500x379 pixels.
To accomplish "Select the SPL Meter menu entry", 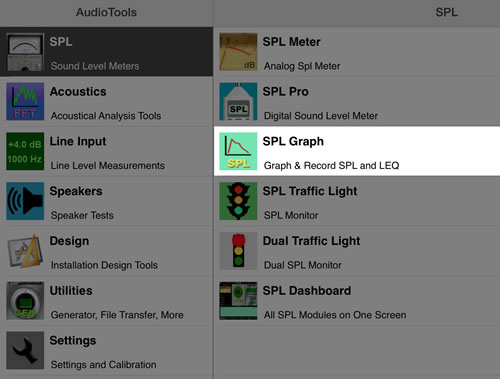I will pyautogui.click(x=357, y=52).
